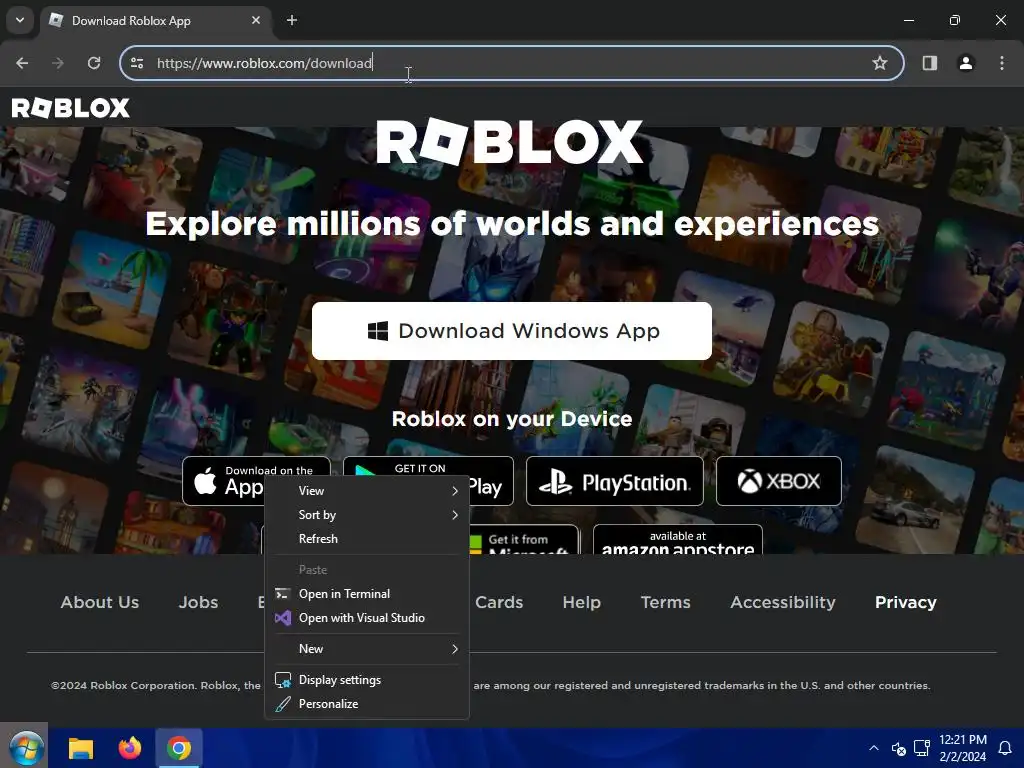Screen dimensions: 1024x768
Task: Choose Open with Visual Studio
Action: (x=366, y=618)
